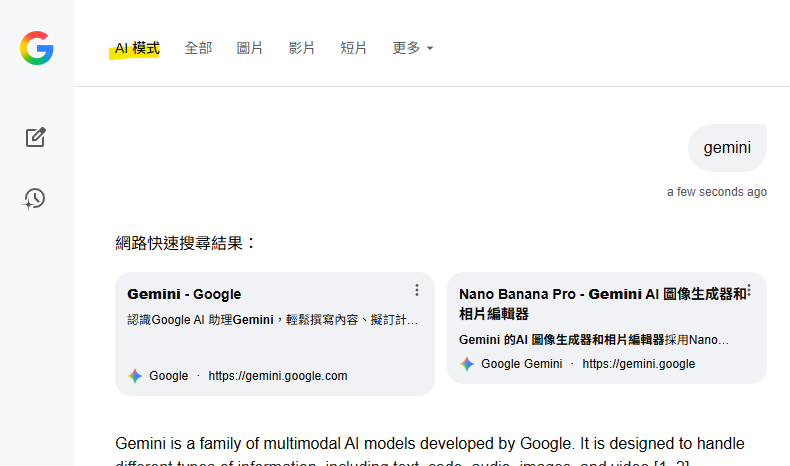790x466 pixels.
Task: Click the 'a few seconds ago' timestamp
Action: tap(716, 192)
